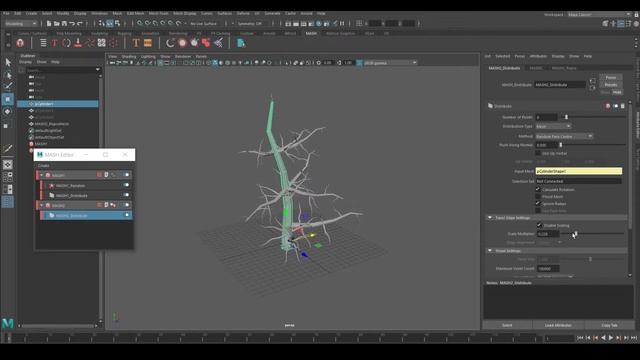Click the red stamp shelf icon

(x=78, y=43)
